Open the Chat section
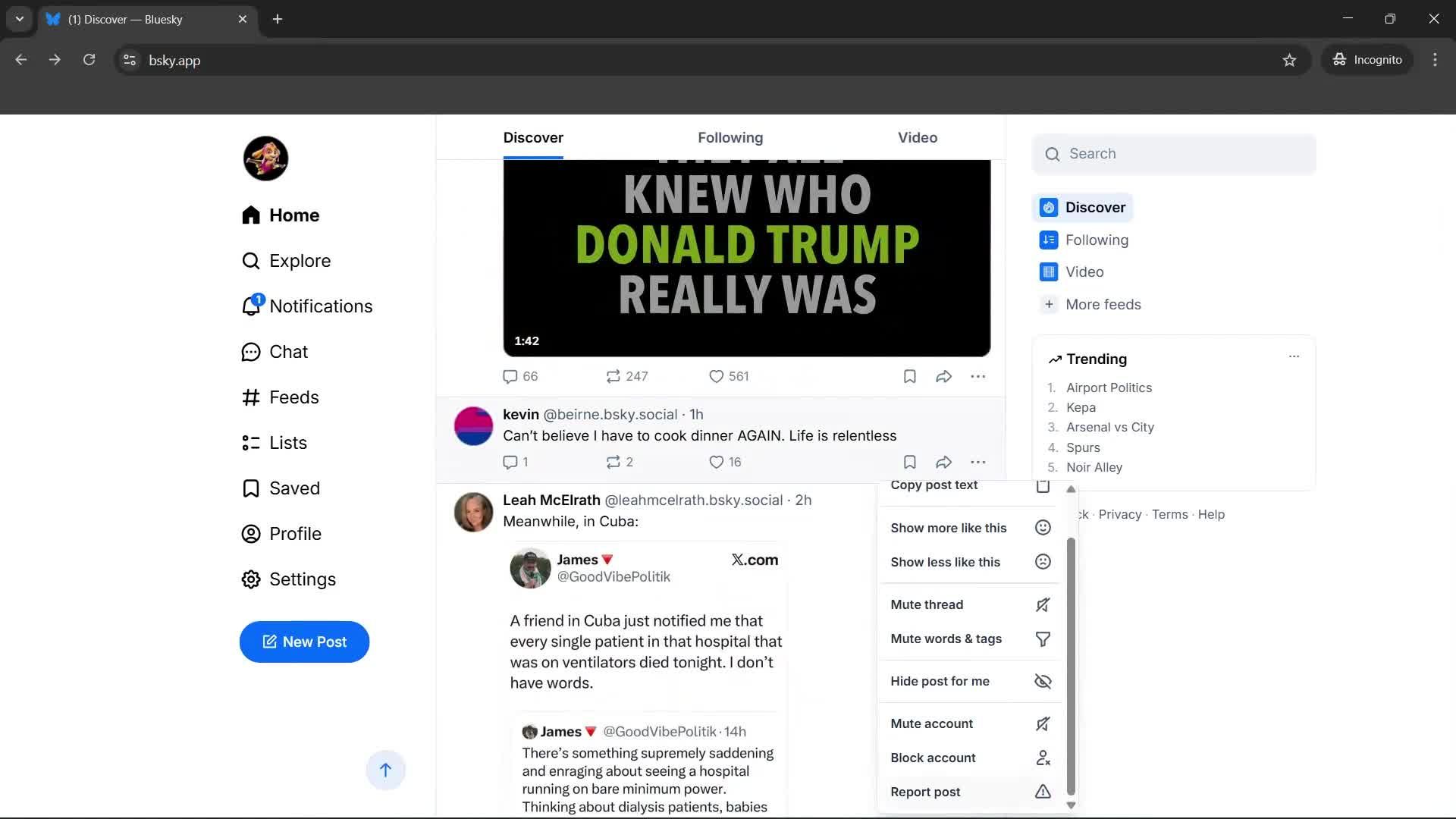This screenshot has height=819, width=1456. [x=289, y=351]
